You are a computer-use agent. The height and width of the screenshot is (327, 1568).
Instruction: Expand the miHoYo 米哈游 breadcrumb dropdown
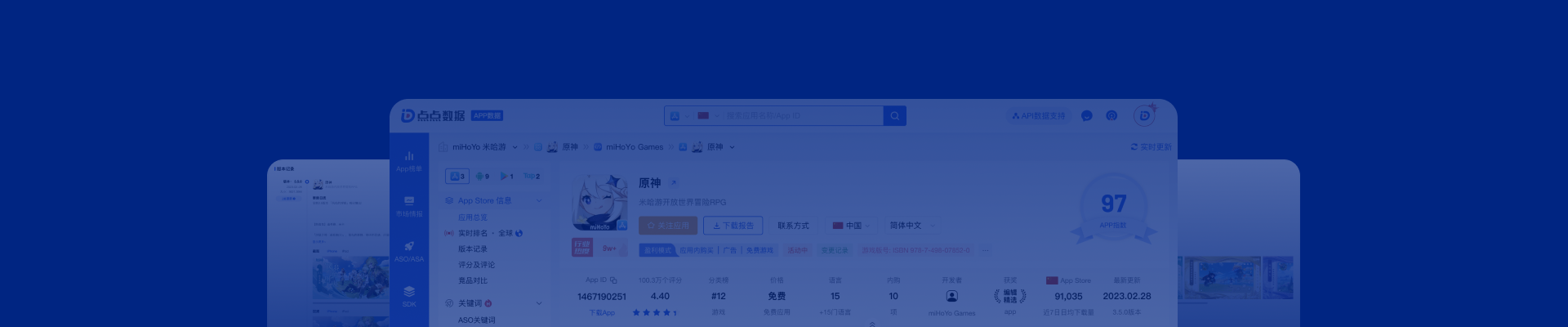(x=514, y=147)
